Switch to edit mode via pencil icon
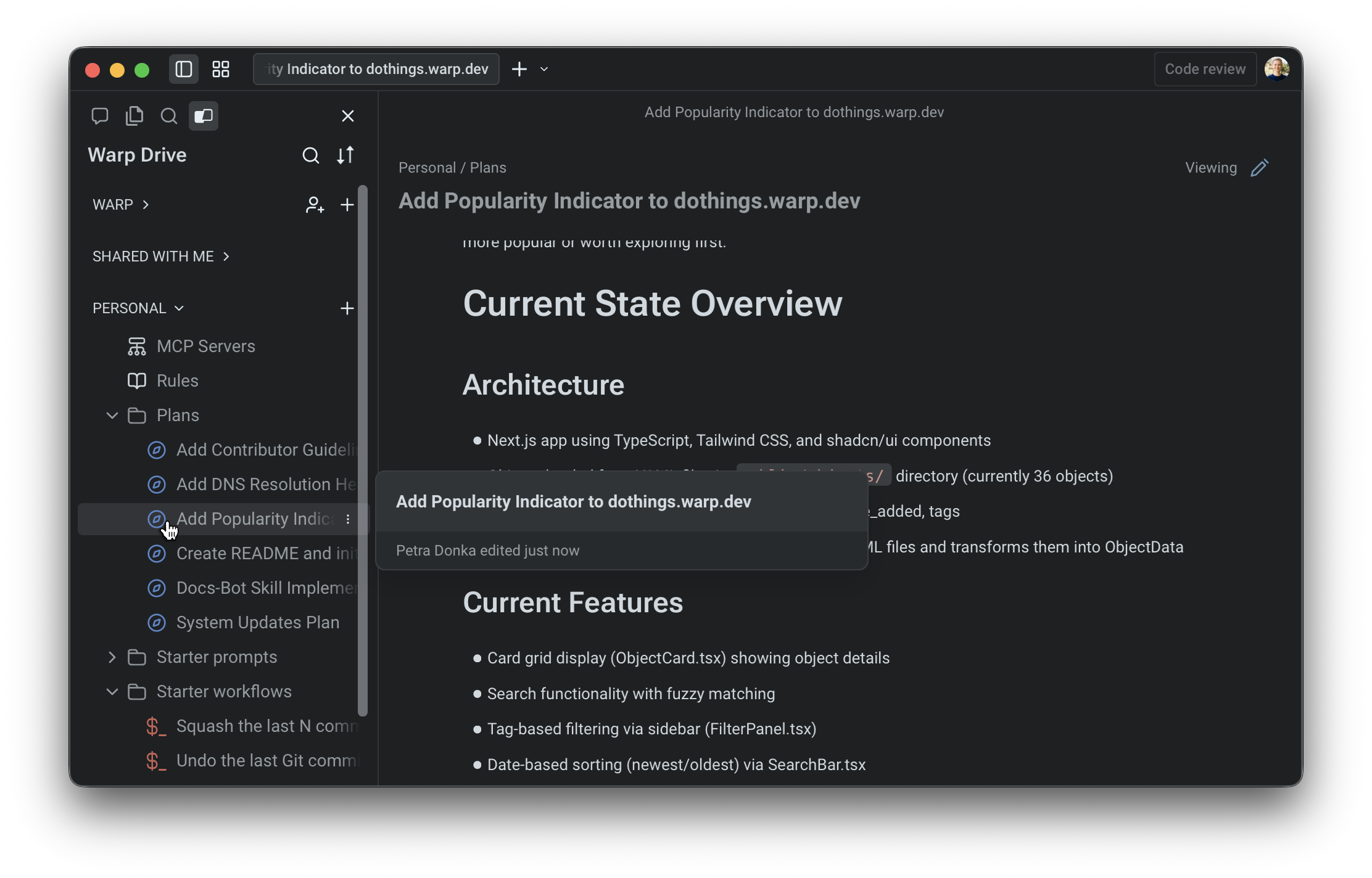The width and height of the screenshot is (1372, 878). [x=1259, y=168]
